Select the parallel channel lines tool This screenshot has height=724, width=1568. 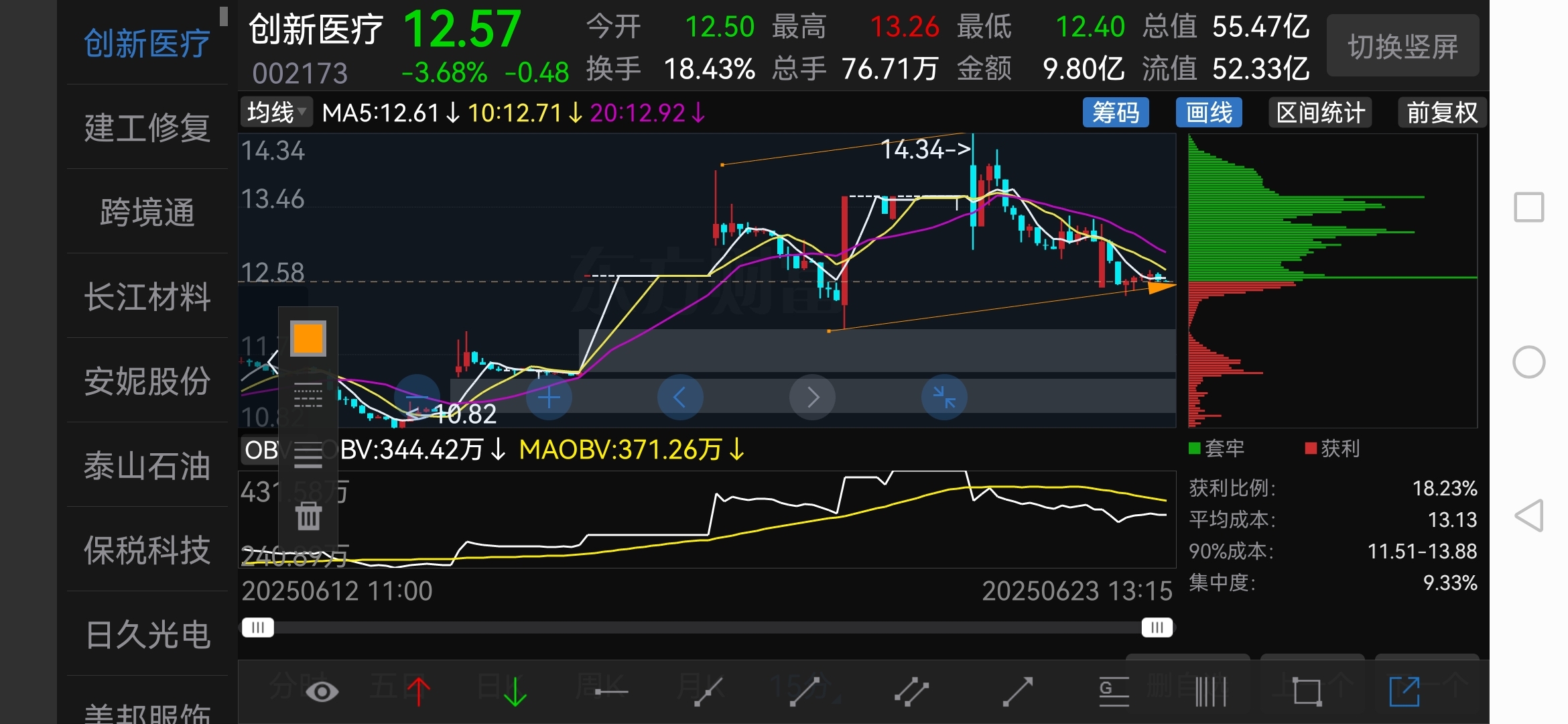[x=911, y=692]
